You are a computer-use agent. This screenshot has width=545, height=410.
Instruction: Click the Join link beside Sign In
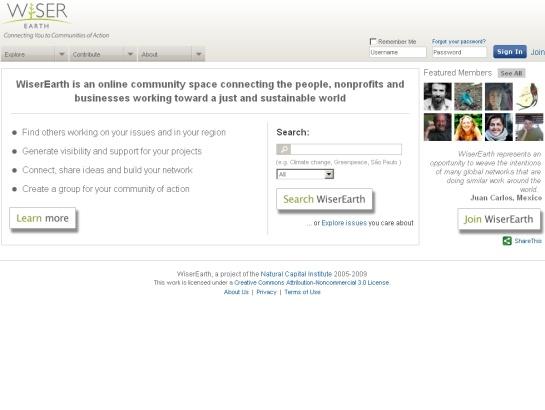tap(537, 52)
